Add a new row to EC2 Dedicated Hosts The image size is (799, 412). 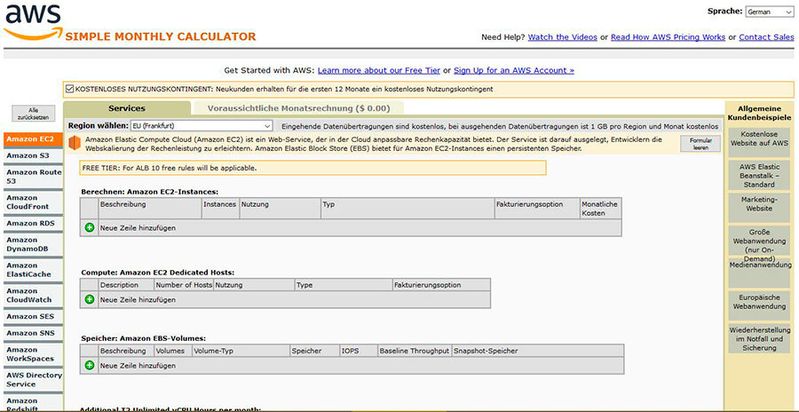pyautogui.click(x=90, y=299)
